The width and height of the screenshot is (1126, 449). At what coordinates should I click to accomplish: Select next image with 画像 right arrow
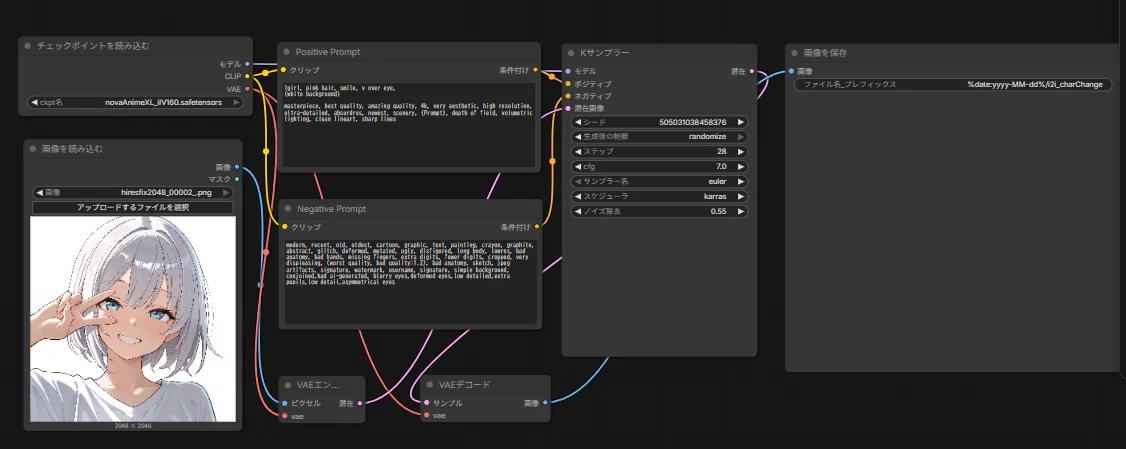coord(226,193)
